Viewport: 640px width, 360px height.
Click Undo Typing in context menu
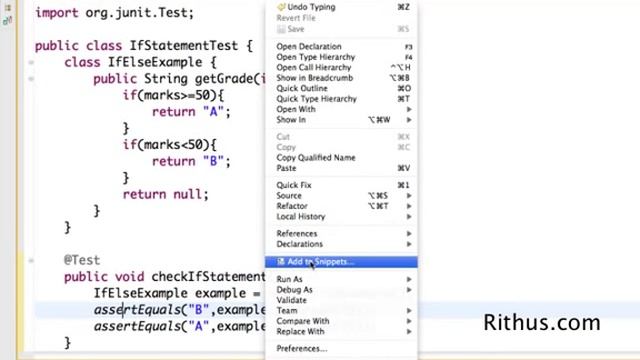pyautogui.click(x=341, y=7)
